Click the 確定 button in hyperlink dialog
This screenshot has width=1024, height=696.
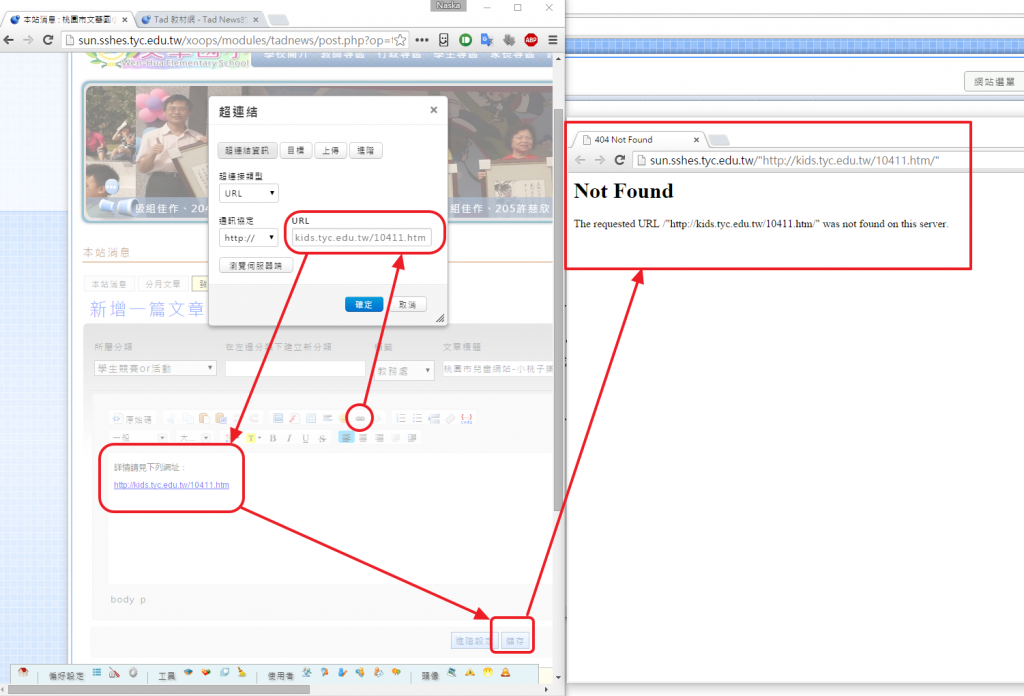pos(363,304)
